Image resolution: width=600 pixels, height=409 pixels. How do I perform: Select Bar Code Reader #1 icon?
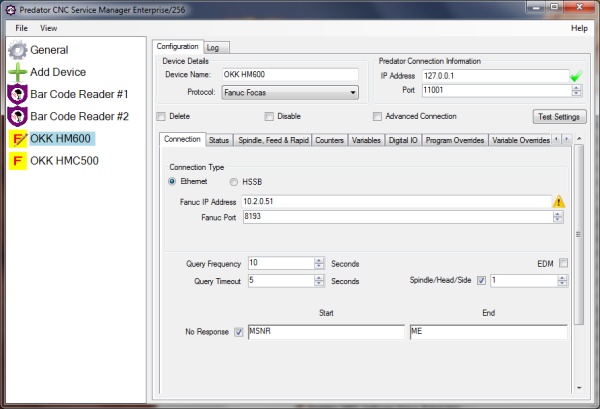[17, 94]
